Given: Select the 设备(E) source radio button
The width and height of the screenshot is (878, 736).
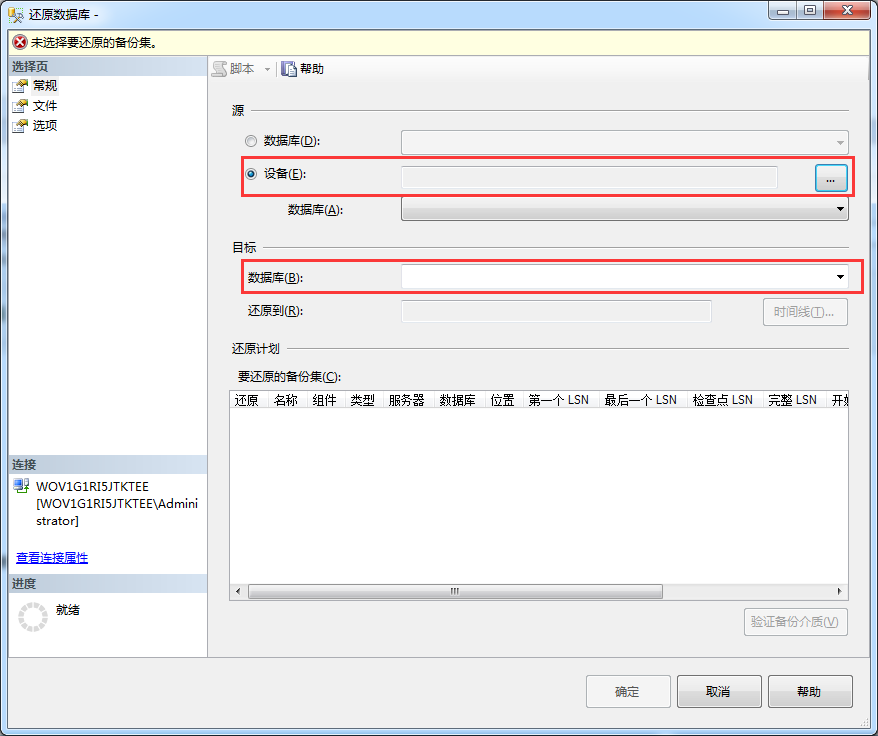Looking at the screenshot, I should 251,174.
